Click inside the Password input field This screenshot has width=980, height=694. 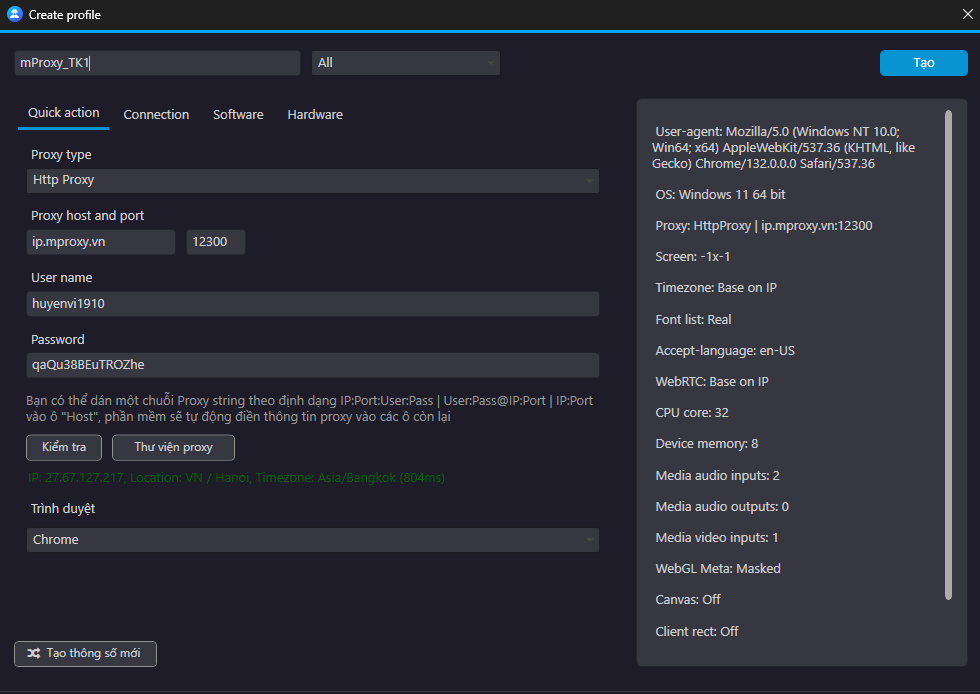312,365
